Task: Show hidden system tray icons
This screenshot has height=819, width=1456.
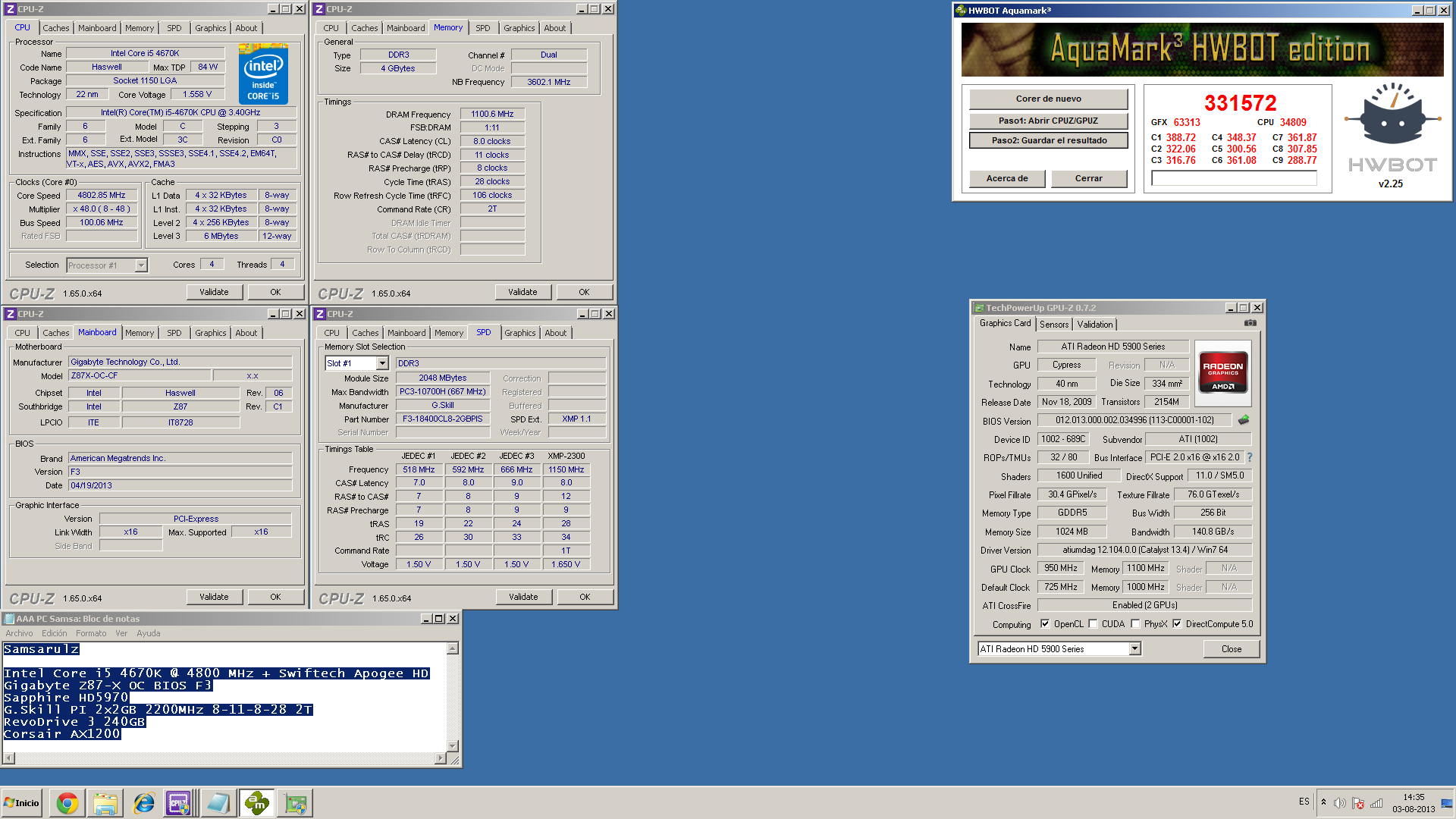Action: (x=1323, y=802)
